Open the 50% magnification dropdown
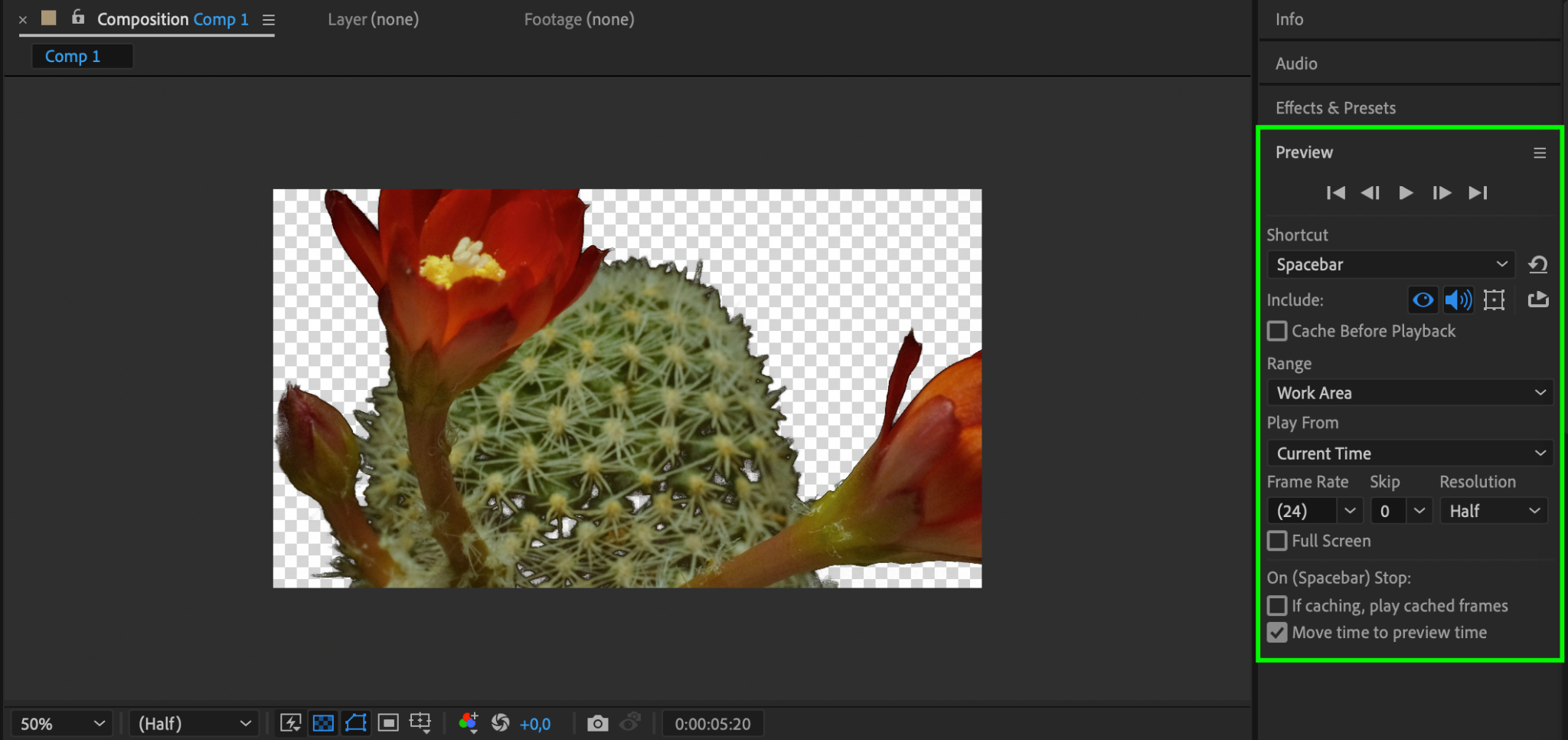Viewport: 1568px width, 740px height. pyautogui.click(x=61, y=724)
